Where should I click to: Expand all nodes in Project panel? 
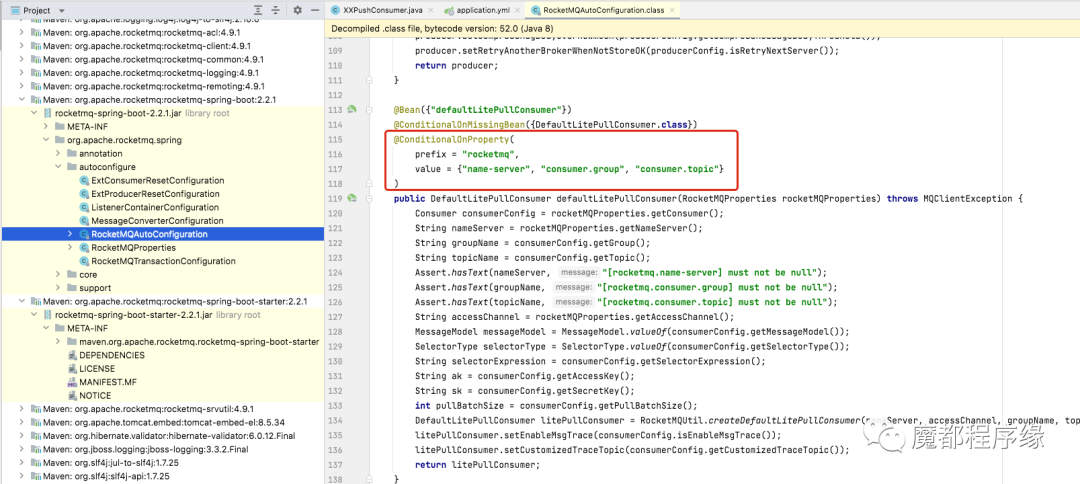tap(258, 10)
